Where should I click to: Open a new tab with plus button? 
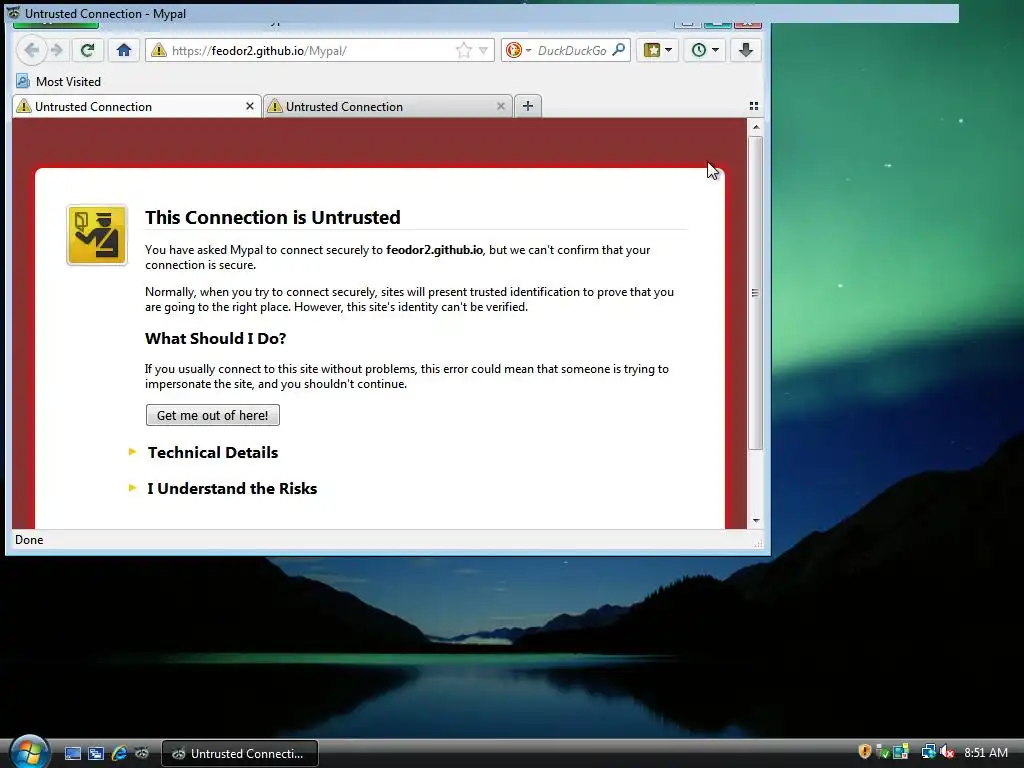pos(528,106)
